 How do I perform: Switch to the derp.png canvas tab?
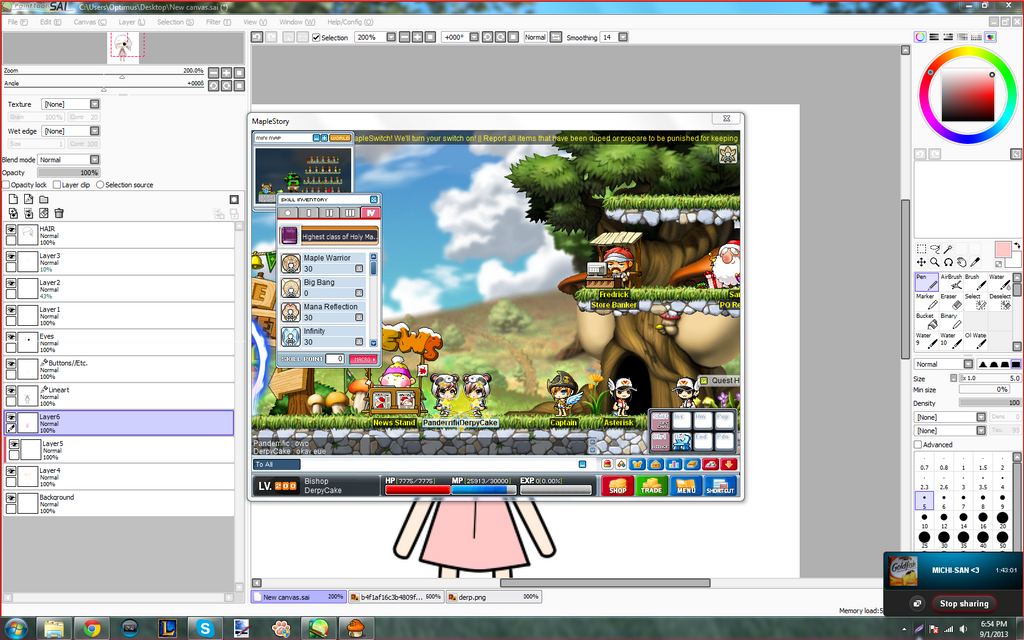click(494, 597)
